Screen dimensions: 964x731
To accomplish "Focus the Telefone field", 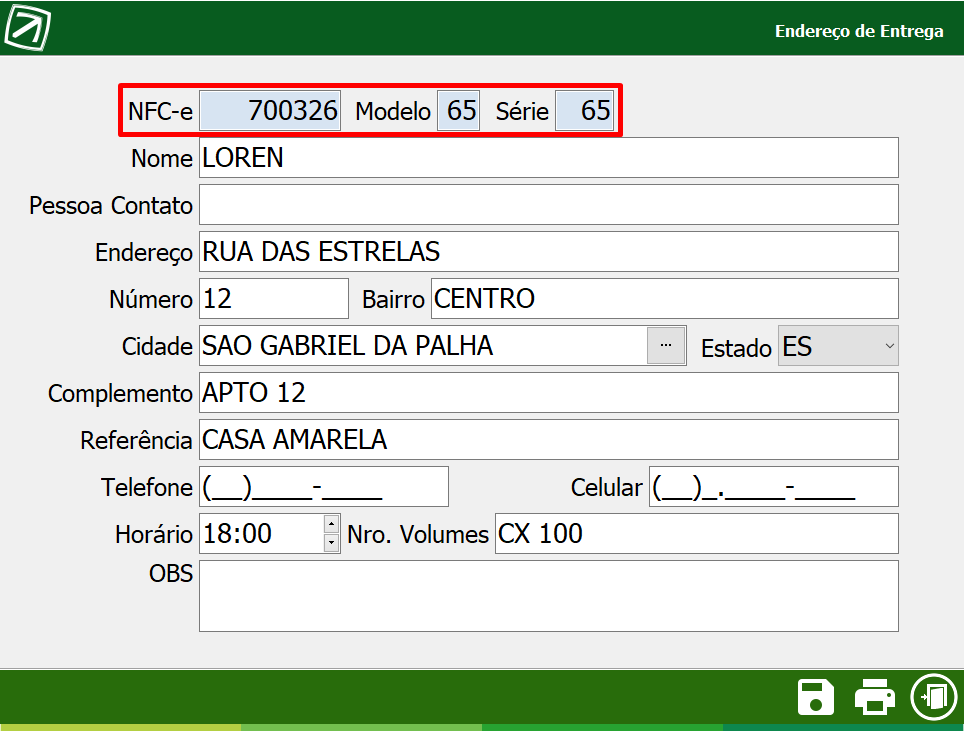I will tap(323, 487).
